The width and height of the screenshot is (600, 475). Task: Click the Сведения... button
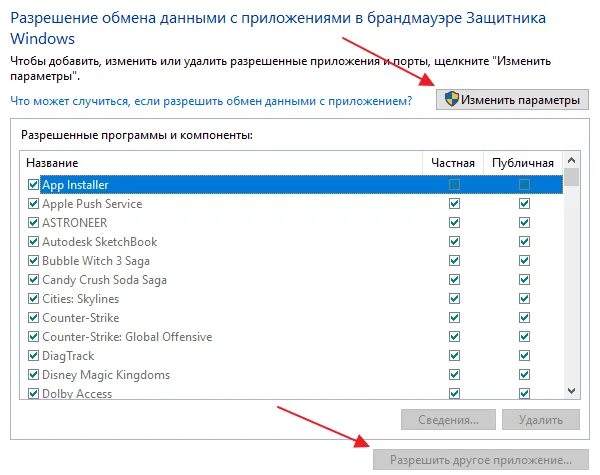(x=448, y=420)
